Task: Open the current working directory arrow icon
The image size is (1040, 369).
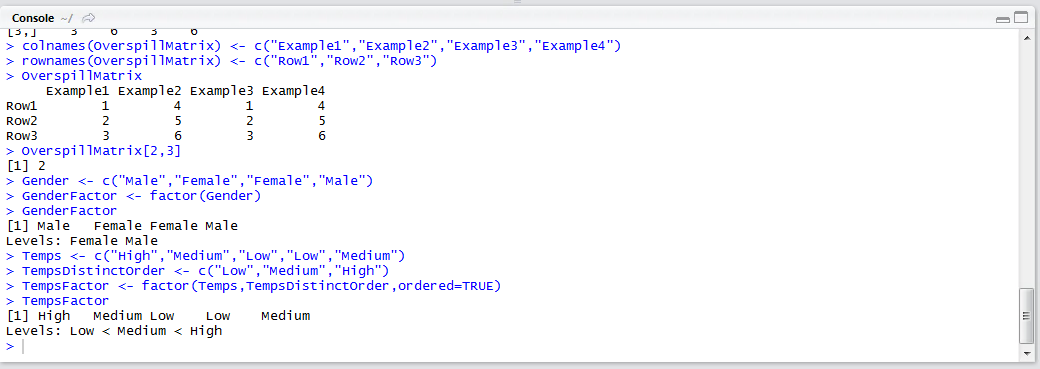Action: 89,17
